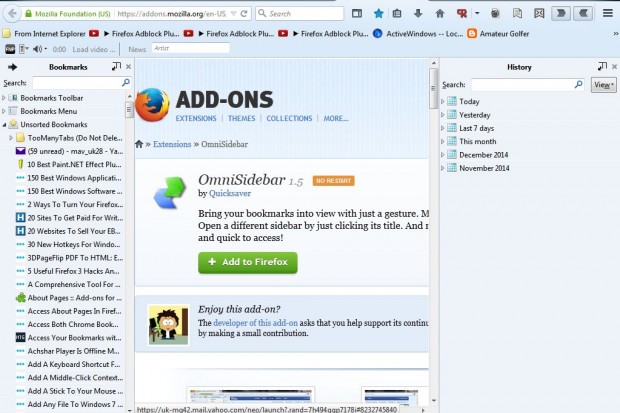Click the breadcrumb home icon

[x=139, y=144]
